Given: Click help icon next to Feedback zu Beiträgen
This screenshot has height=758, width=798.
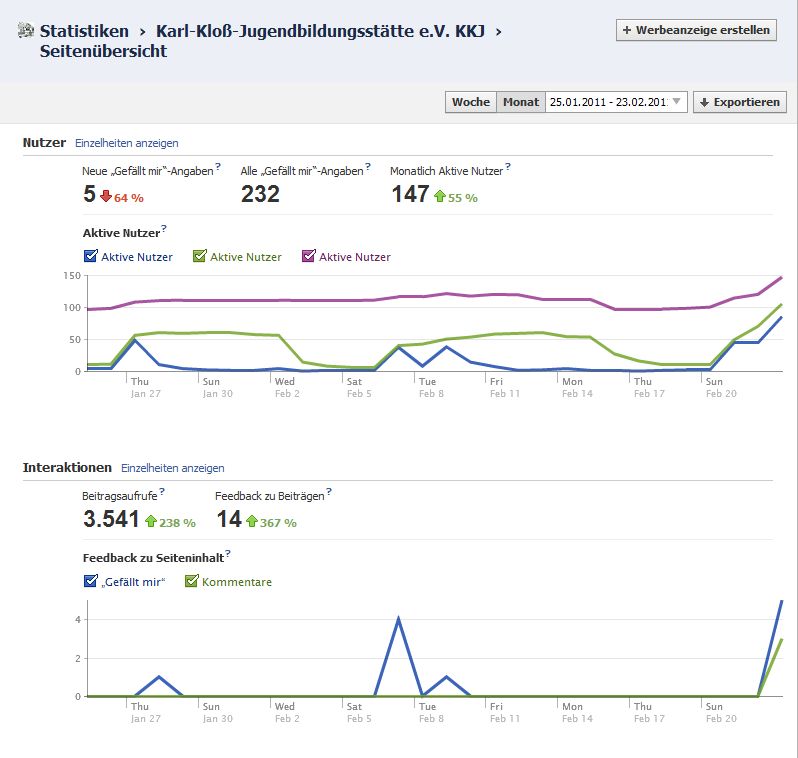Looking at the screenshot, I should [330, 492].
